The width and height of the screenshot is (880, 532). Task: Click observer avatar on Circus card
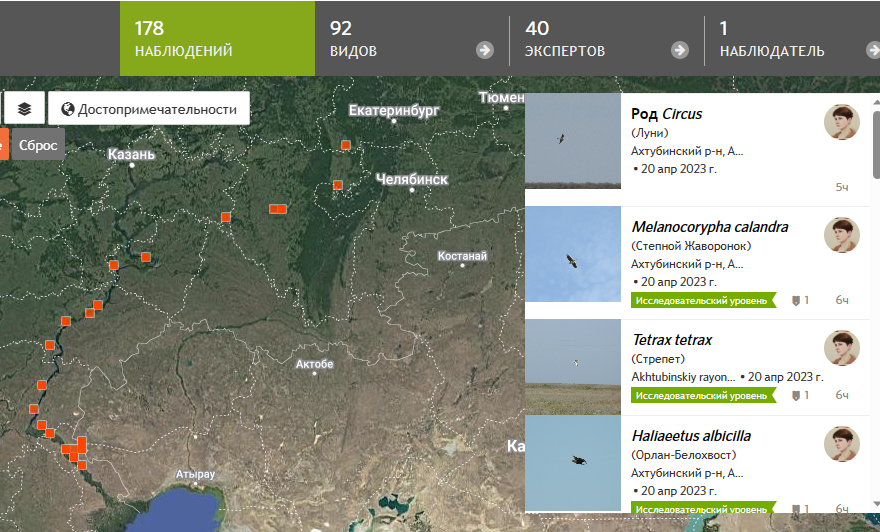click(x=842, y=122)
